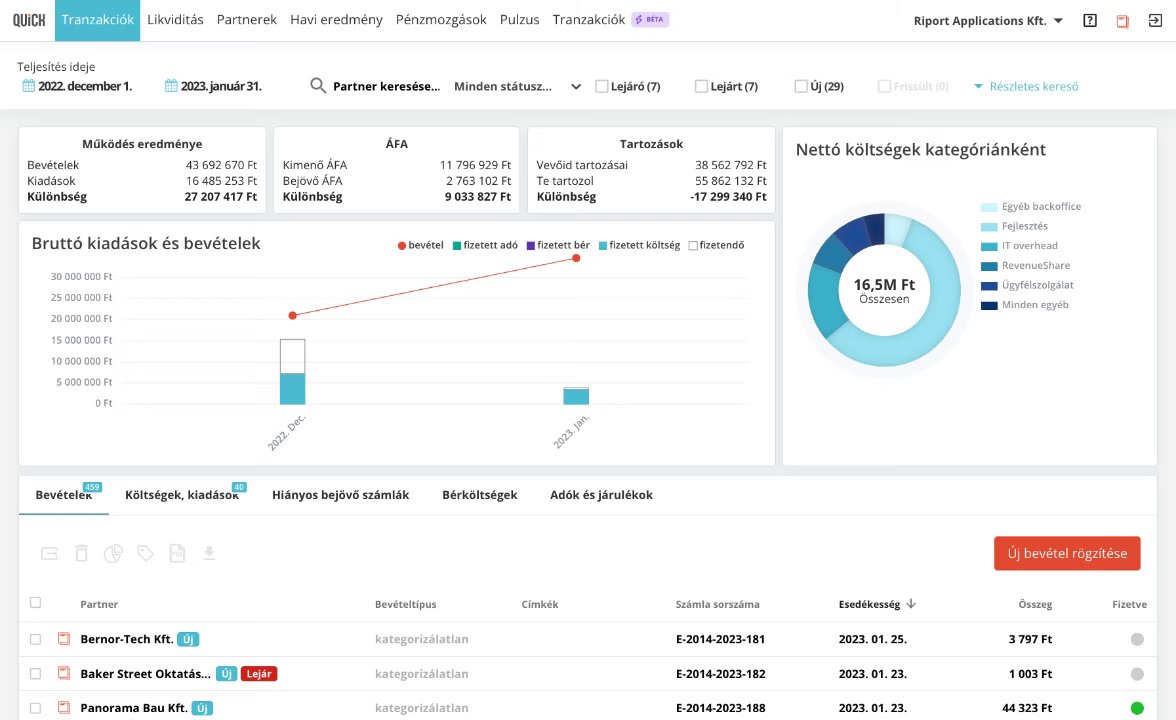Screen dimensions: 1176x720
Task: Click the PDF document toolbar icon
Action: coord(177,554)
